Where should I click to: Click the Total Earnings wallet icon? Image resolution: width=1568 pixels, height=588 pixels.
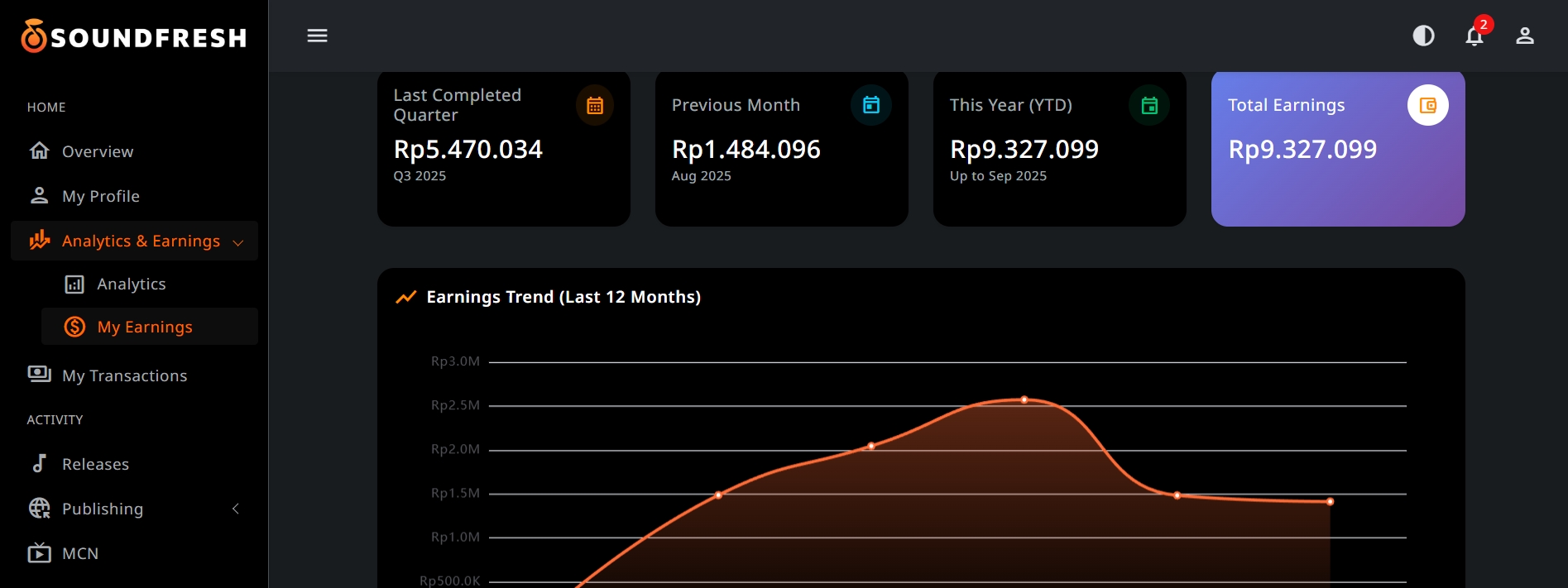pyautogui.click(x=1427, y=105)
